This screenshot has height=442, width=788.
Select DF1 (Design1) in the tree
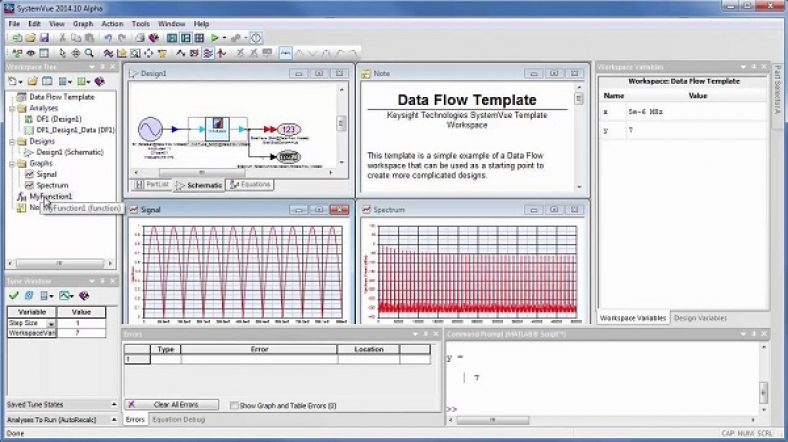(x=59, y=119)
